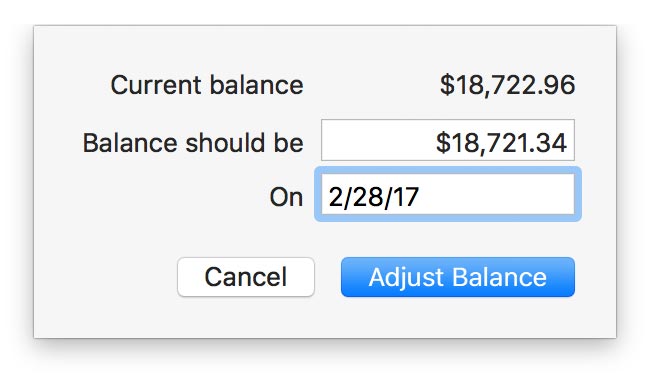Select the month digit 2 in date

335,197
